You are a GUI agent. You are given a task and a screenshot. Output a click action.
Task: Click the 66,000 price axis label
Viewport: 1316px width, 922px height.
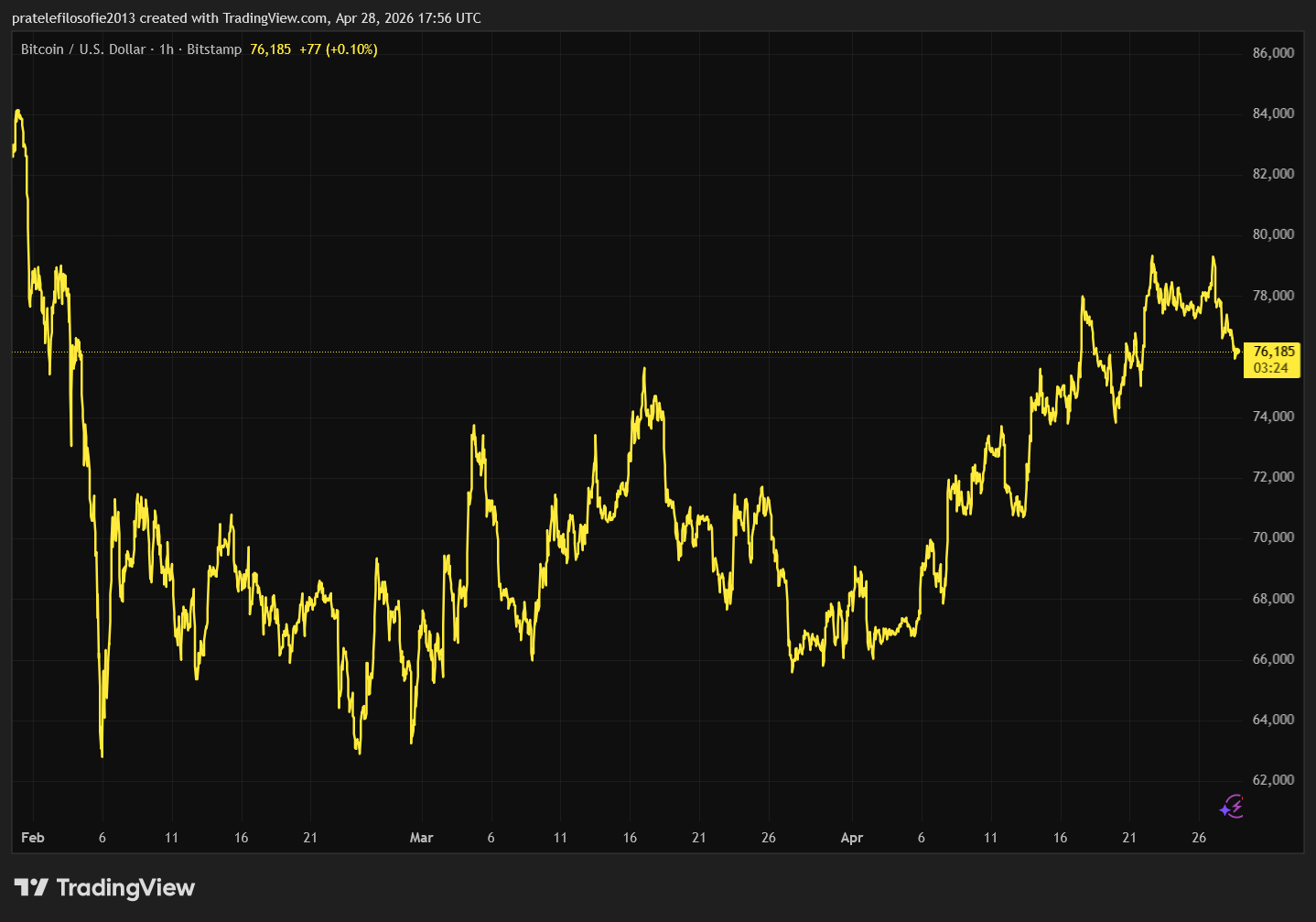point(1273,659)
